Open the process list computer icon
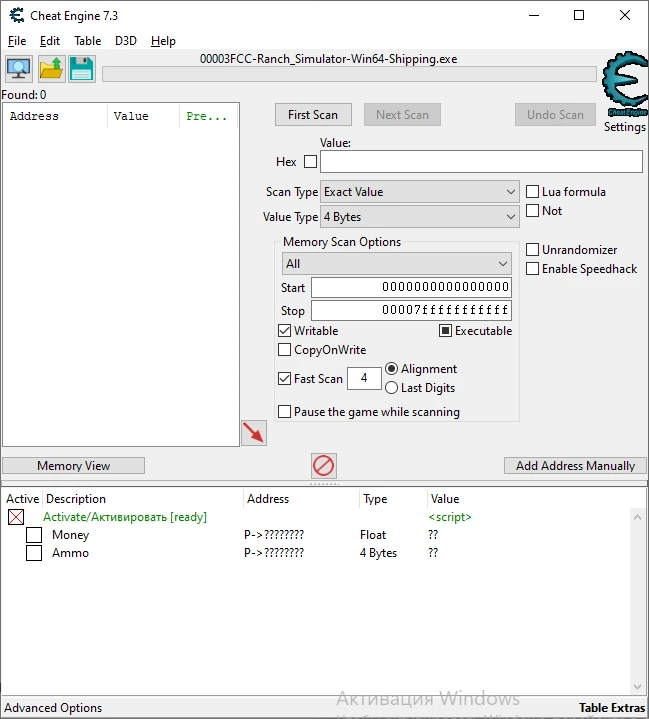Viewport: 649px width, 719px height. tap(19, 69)
